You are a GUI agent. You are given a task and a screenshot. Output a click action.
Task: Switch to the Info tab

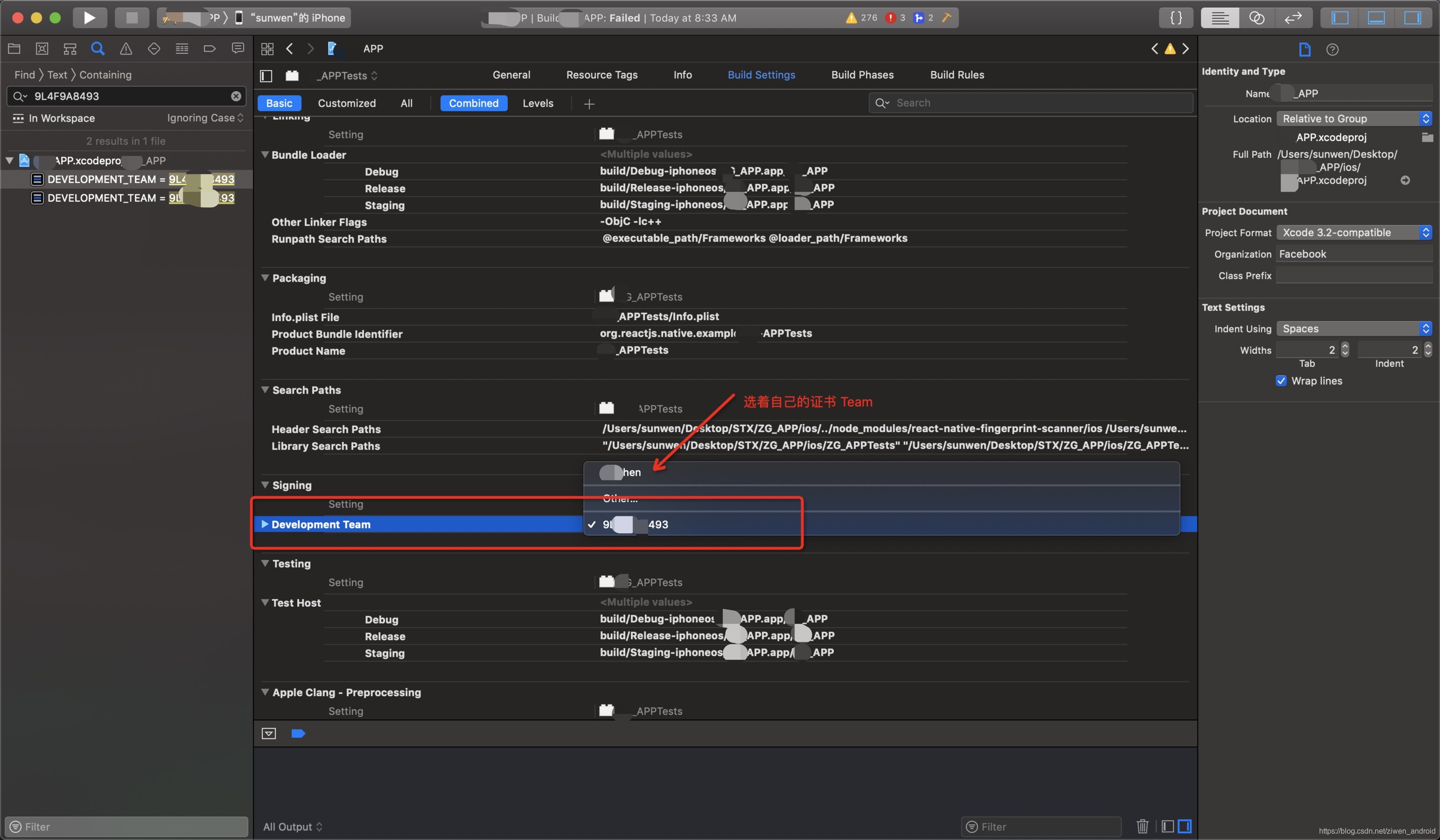click(x=682, y=75)
